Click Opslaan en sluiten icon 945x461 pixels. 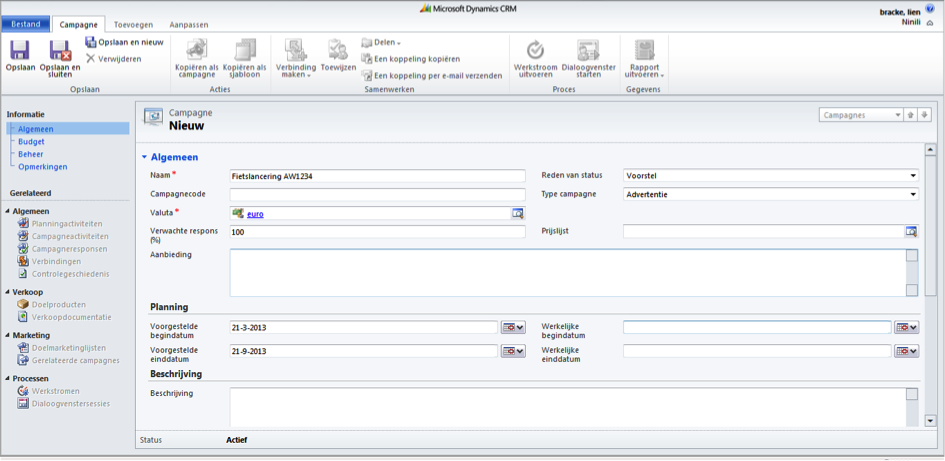(x=60, y=50)
